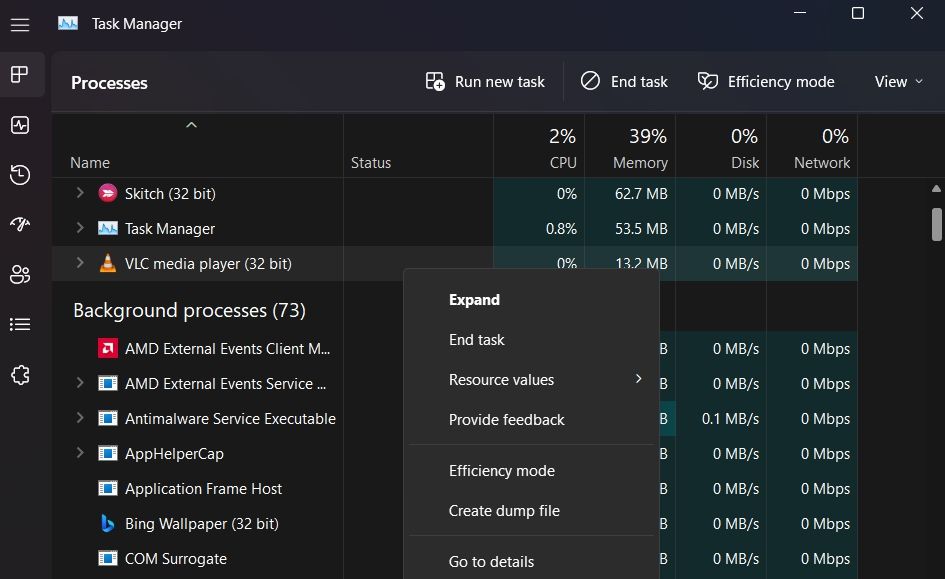This screenshot has height=579, width=945.
Task: Click the AMD External Events Service icon
Action: tap(108, 383)
